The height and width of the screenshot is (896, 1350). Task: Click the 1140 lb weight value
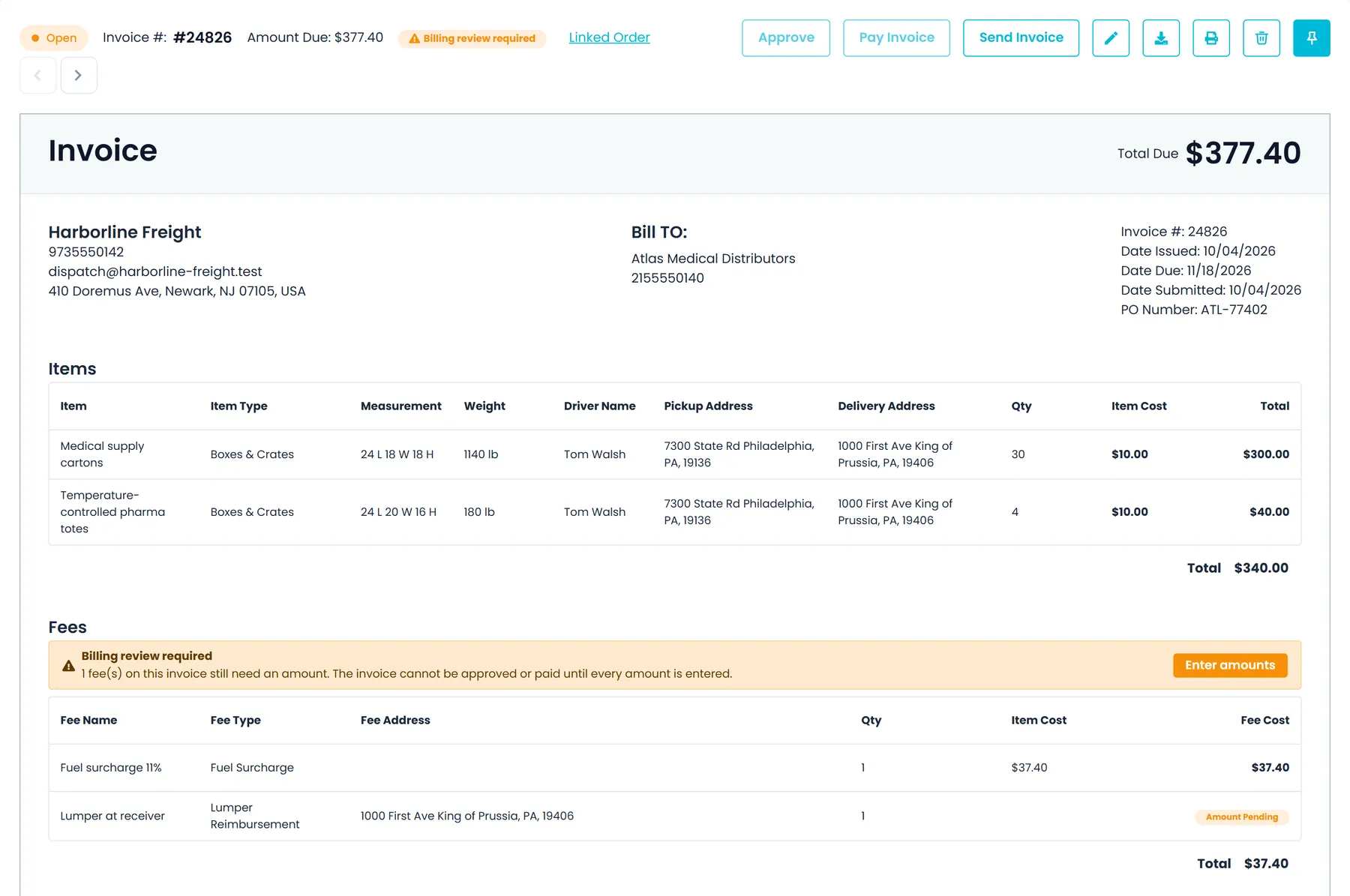point(481,454)
